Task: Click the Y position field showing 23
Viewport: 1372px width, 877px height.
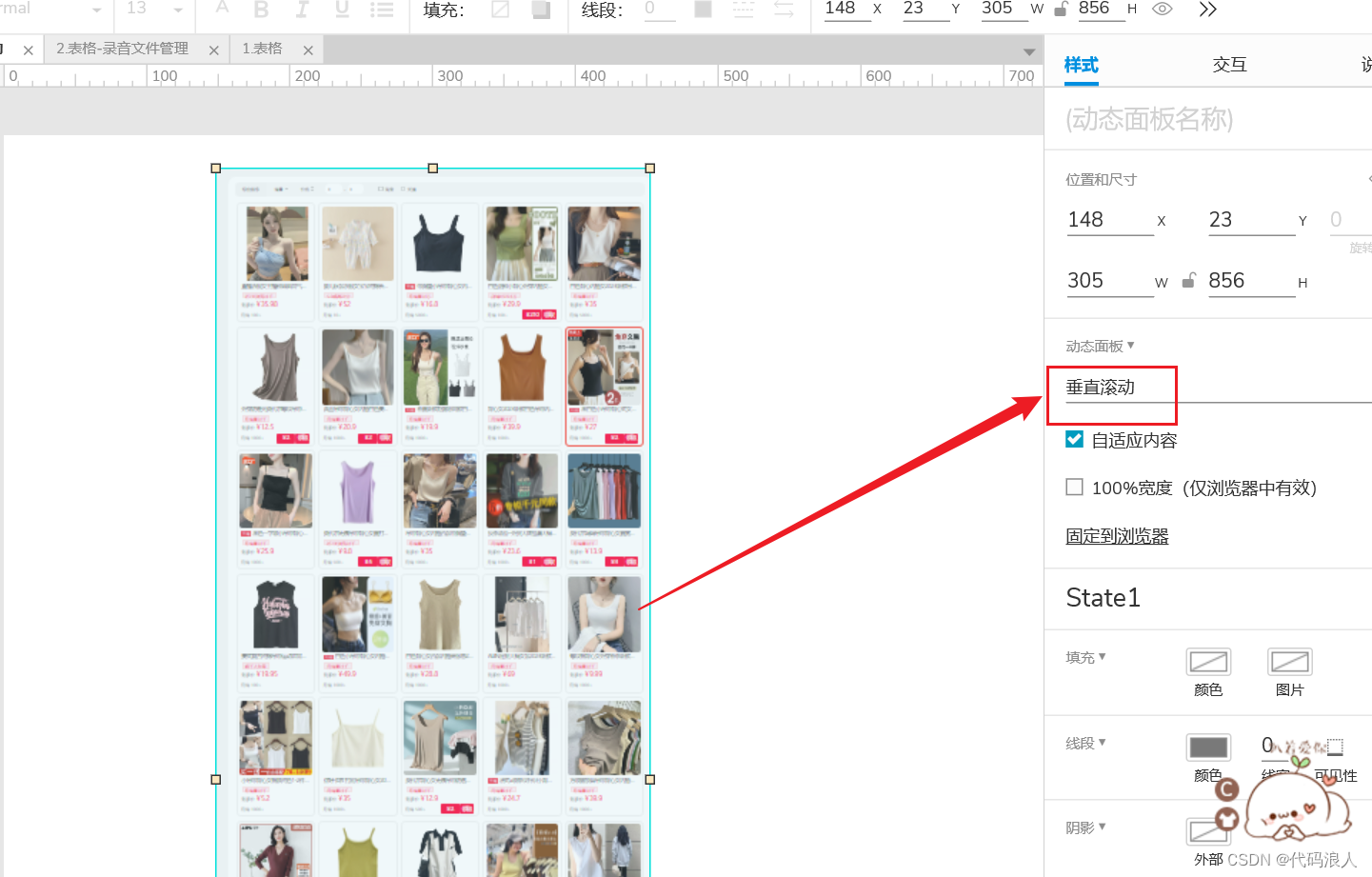Action: pos(1251,220)
